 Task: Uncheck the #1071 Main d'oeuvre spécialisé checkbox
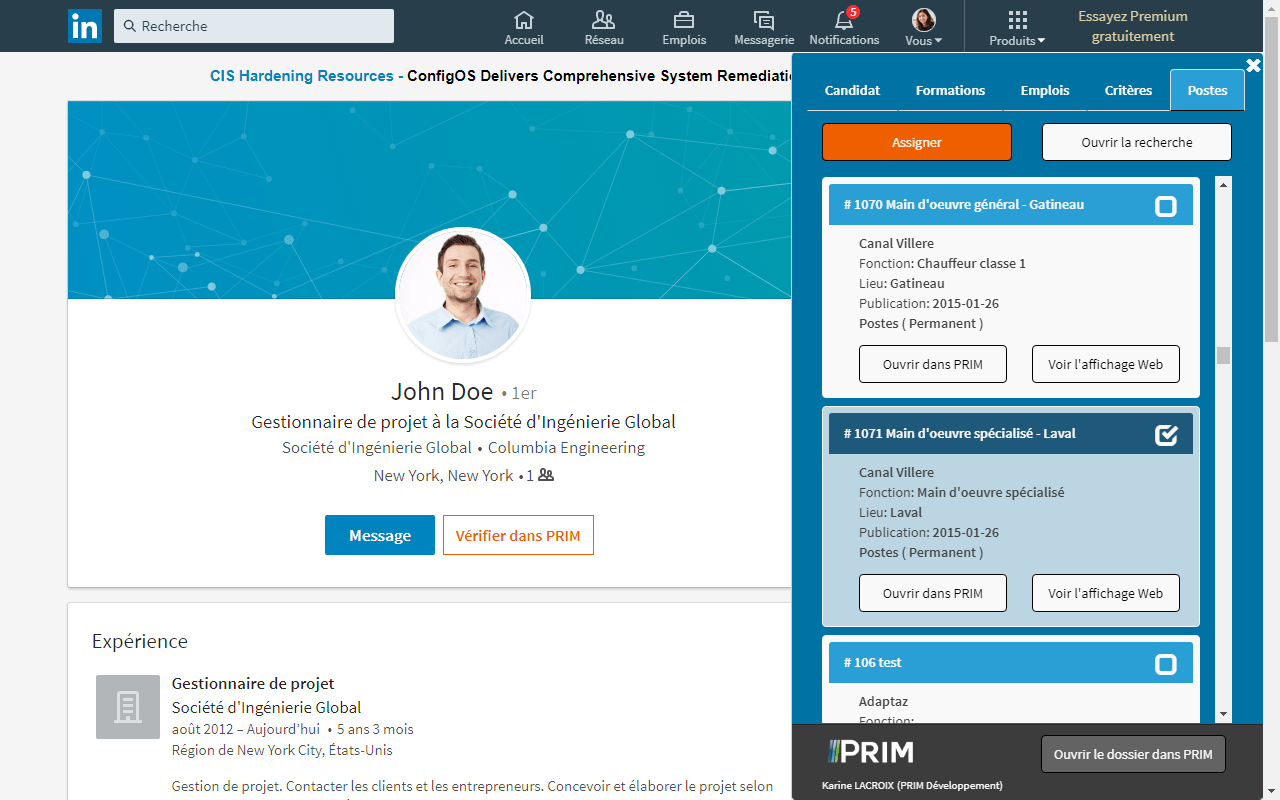coord(1166,435)
